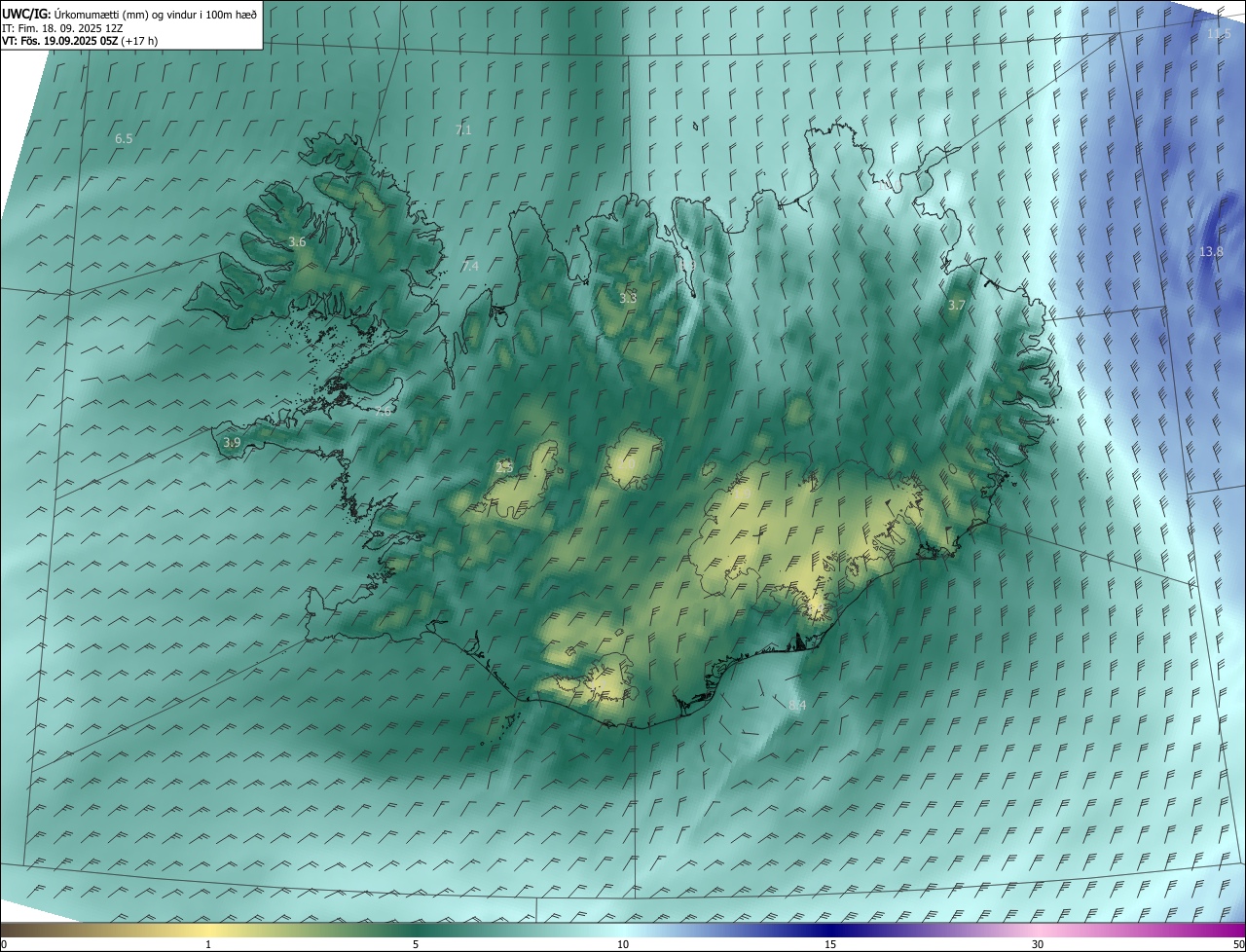Click the '15' tick on the color scale
The width and height of the screenshot is (1246, 952).
[830, 944]
